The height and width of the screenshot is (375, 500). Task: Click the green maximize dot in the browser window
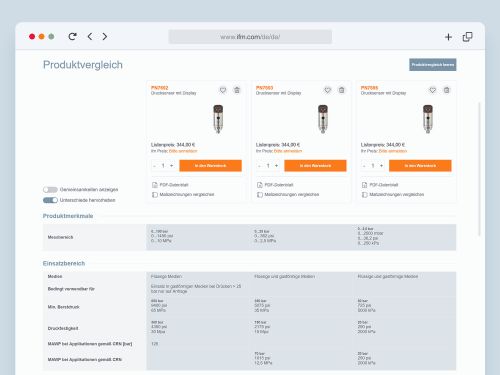[x=51, y=36]
